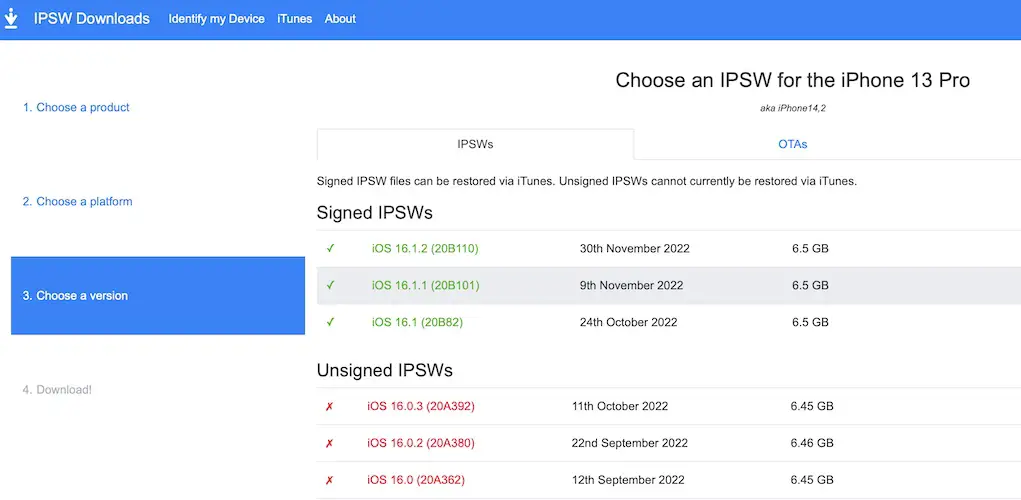Go to iTunes in navigation bar
Viewport: 1021px width, 500px height.
coord(295,19)
